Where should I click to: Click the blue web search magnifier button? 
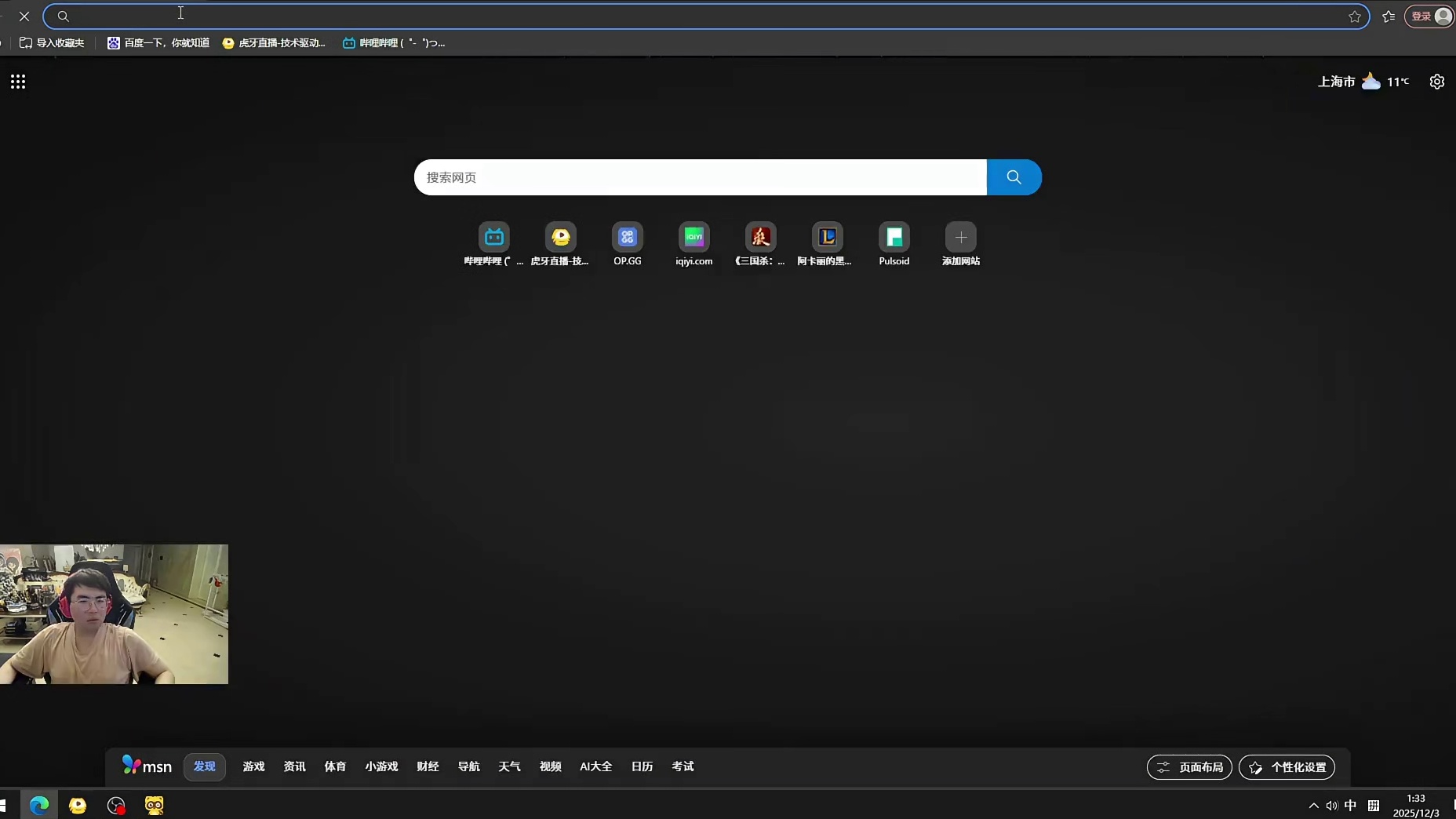tap(1014, 177)
